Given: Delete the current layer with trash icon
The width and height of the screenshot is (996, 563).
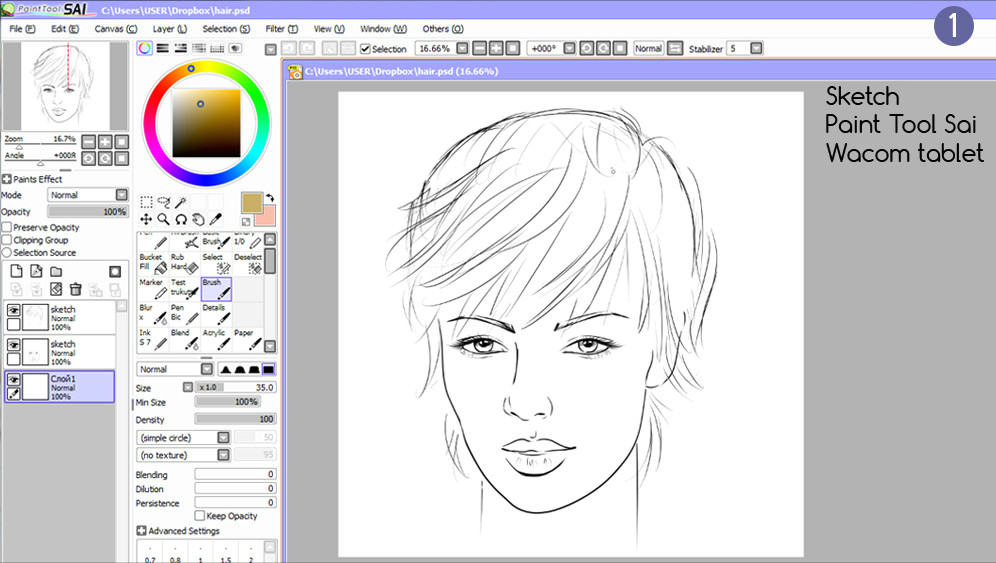Looking at the screenshot, I should (76, 290).
